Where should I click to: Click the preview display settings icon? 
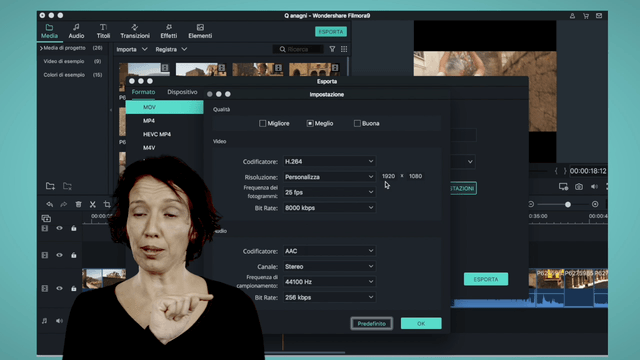[x=563, y=187]
